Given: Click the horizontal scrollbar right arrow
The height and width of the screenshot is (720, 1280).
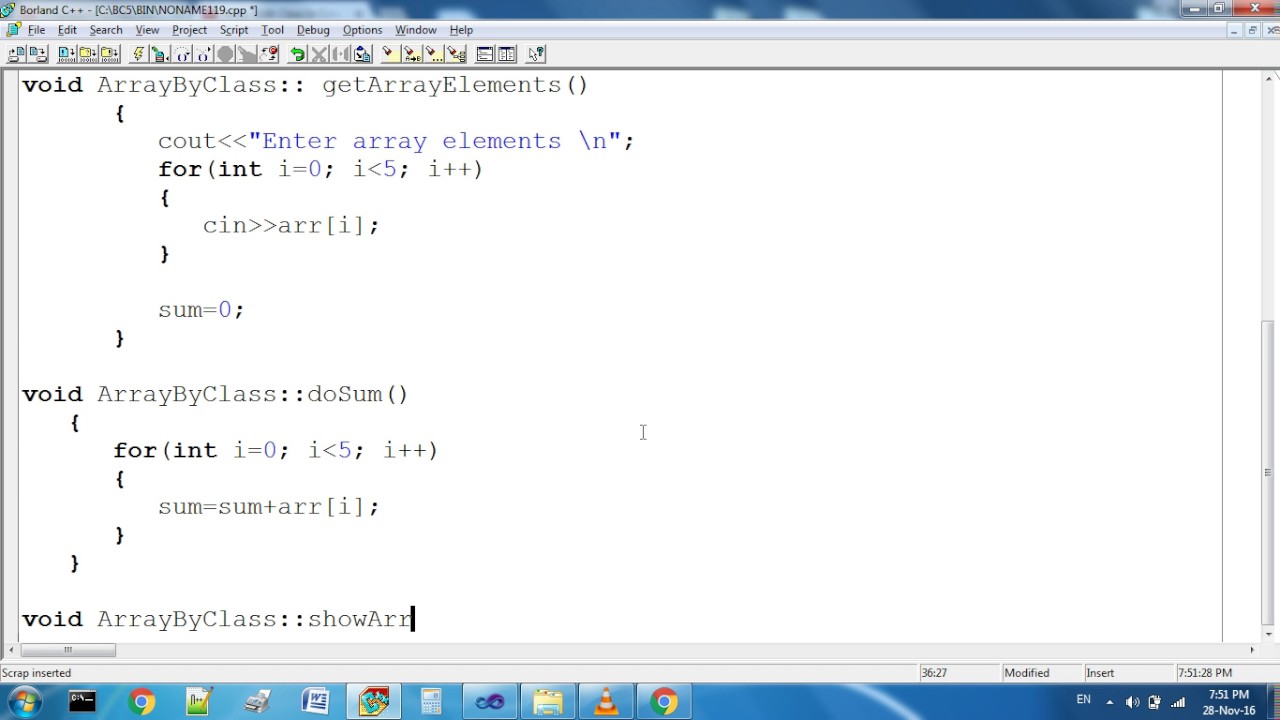Looking at the screenshot, I should click(1251, 650).
